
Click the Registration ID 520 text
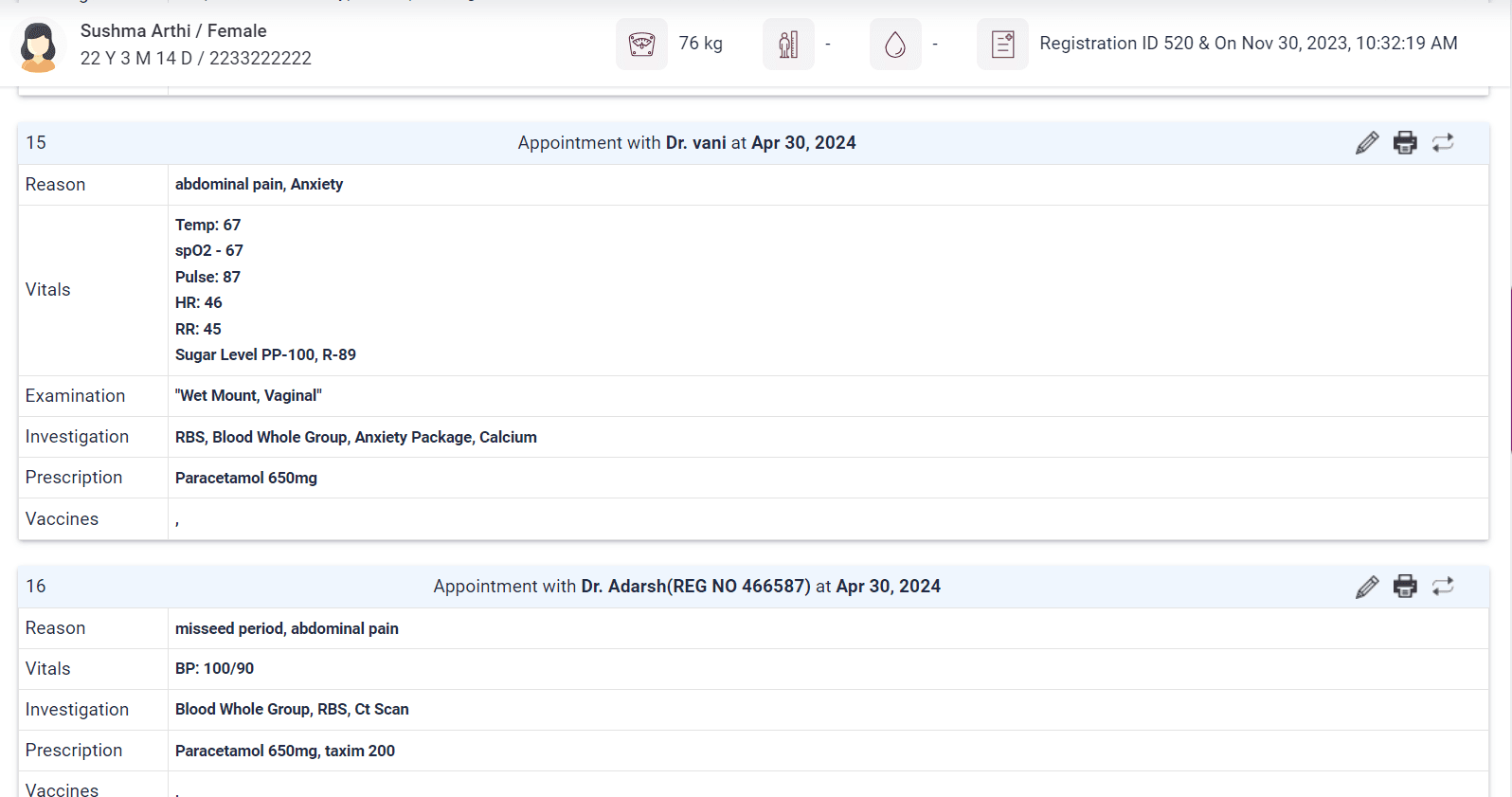coord(1116,44)
